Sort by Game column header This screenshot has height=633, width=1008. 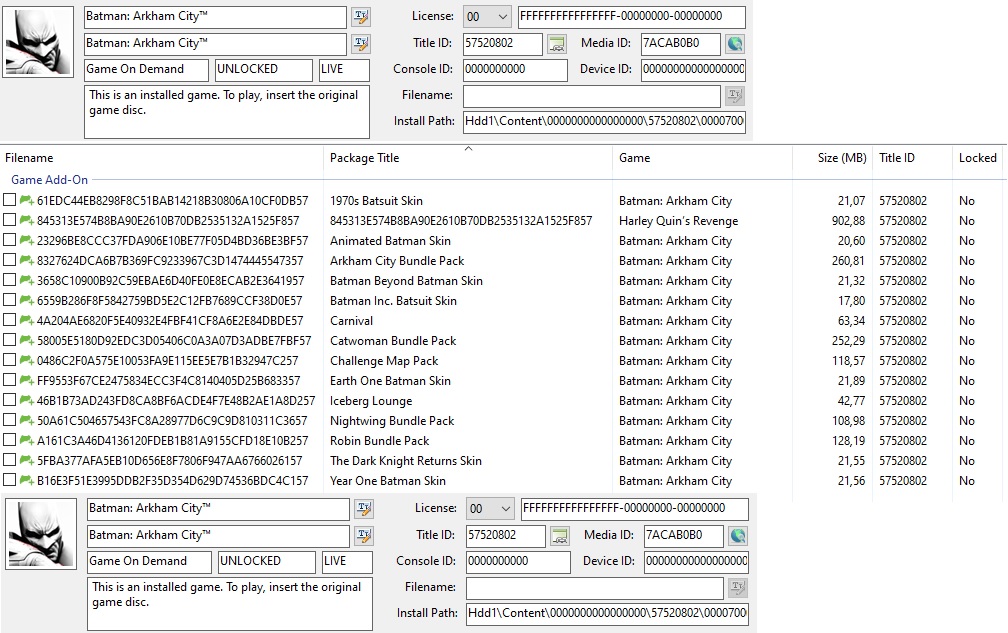[703, 158]
